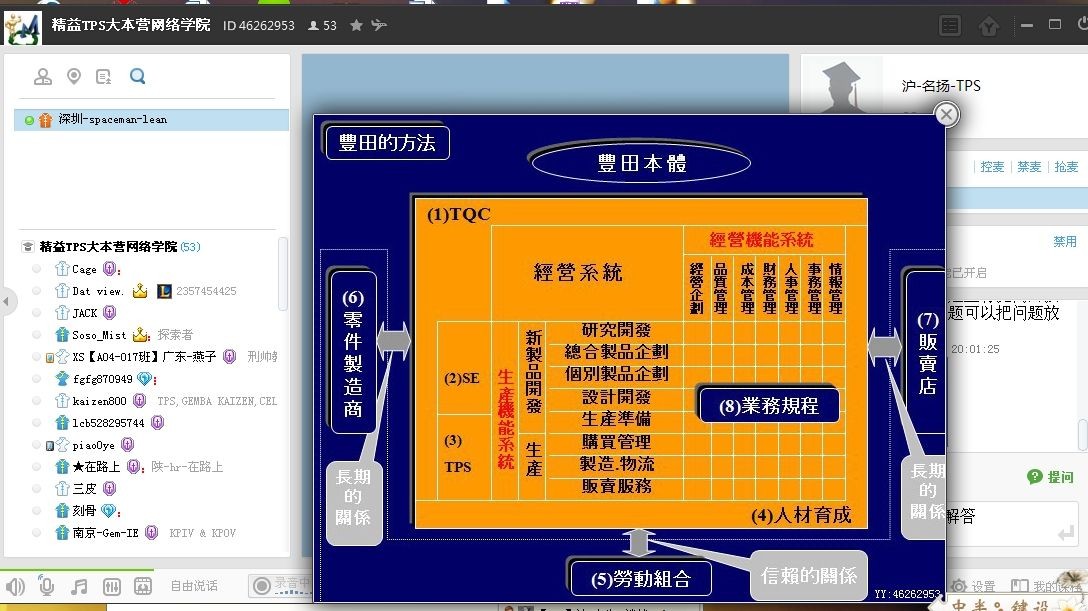This screenshot has width=1088, height=611.
Task: Open the list panel icon in title bar
Action: coord(950,26)
